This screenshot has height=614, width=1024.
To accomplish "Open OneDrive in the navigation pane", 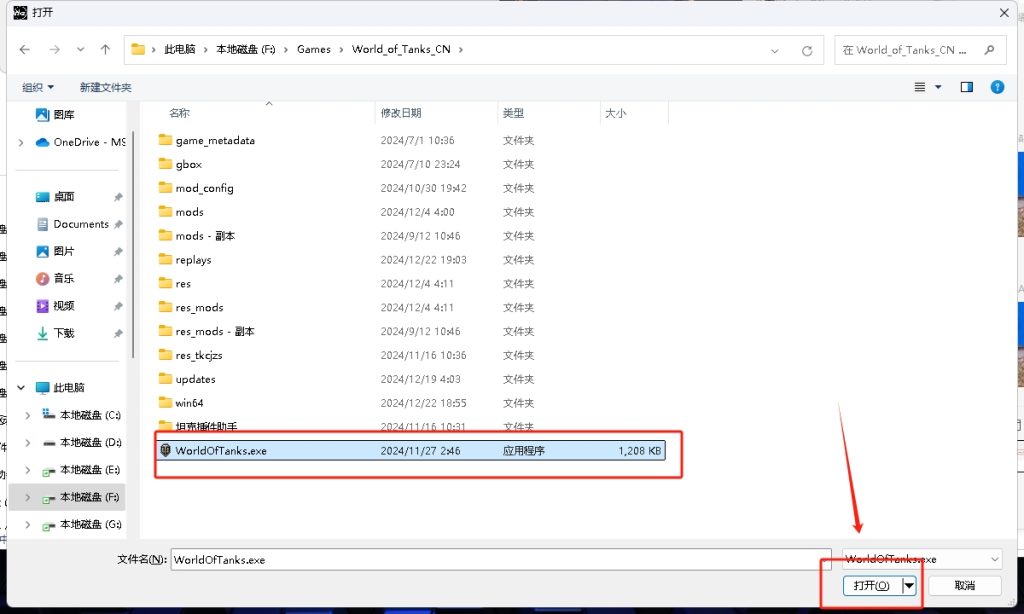I will (80, 142).
